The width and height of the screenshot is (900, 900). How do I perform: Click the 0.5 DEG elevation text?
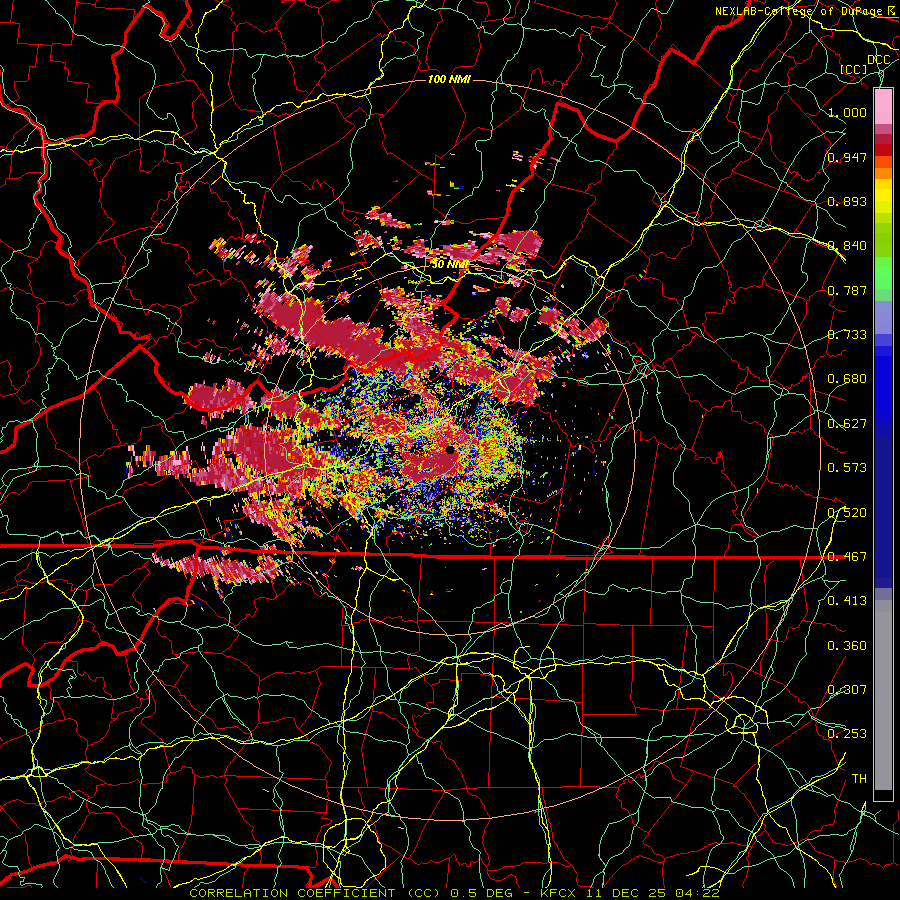[x=480, y=893]
